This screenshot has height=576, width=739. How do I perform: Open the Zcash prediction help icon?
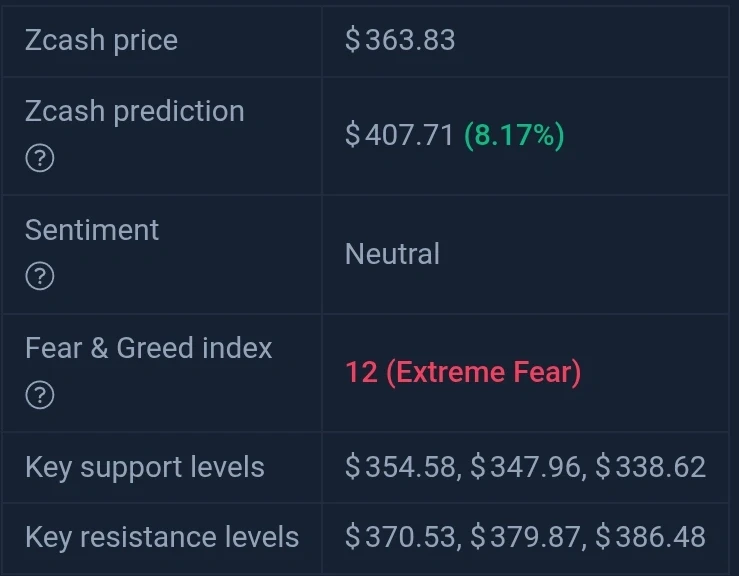point(40,158)
